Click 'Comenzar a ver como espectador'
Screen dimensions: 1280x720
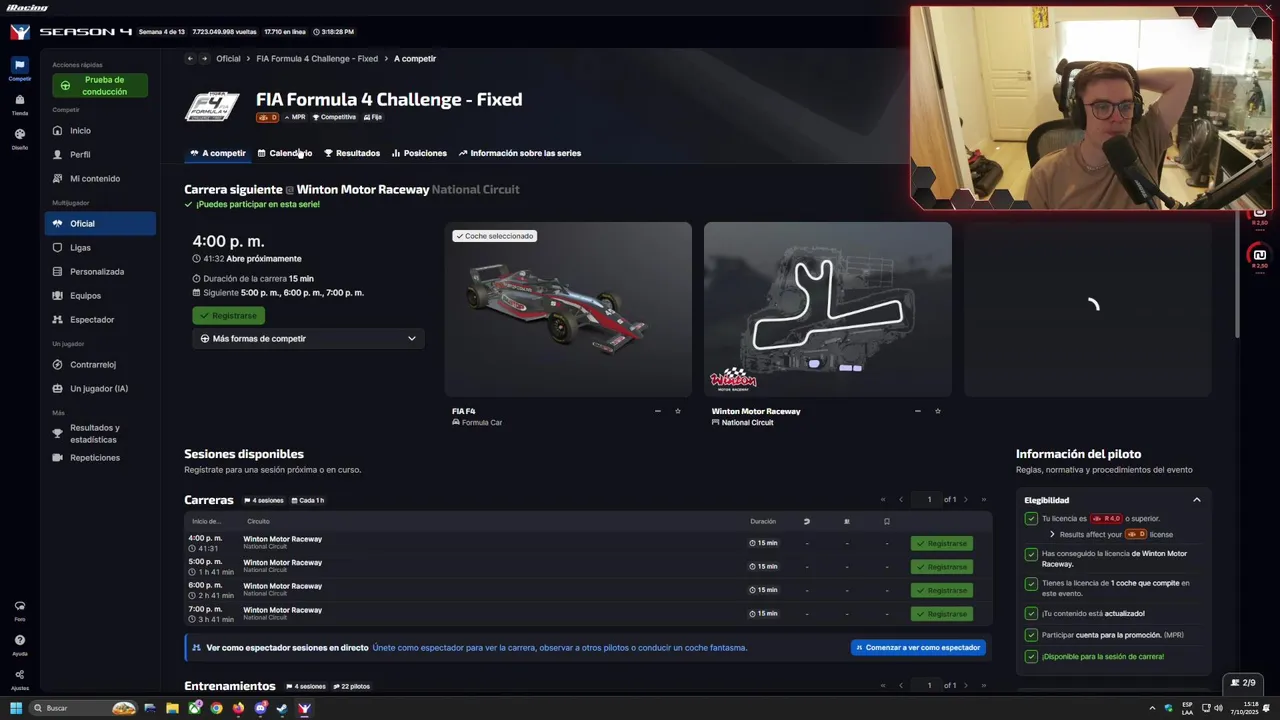point(918,648)
